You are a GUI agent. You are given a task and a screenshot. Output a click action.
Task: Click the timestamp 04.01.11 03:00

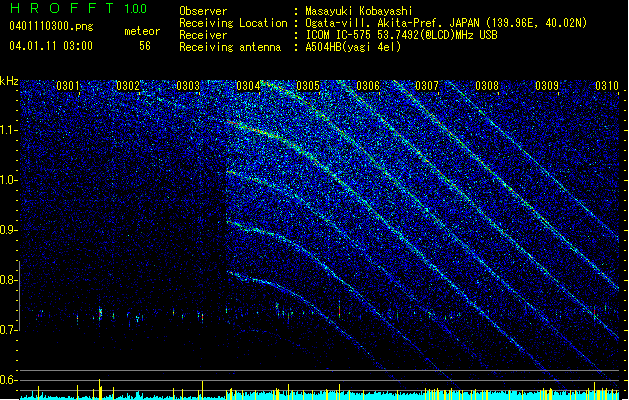pos(51,46)
